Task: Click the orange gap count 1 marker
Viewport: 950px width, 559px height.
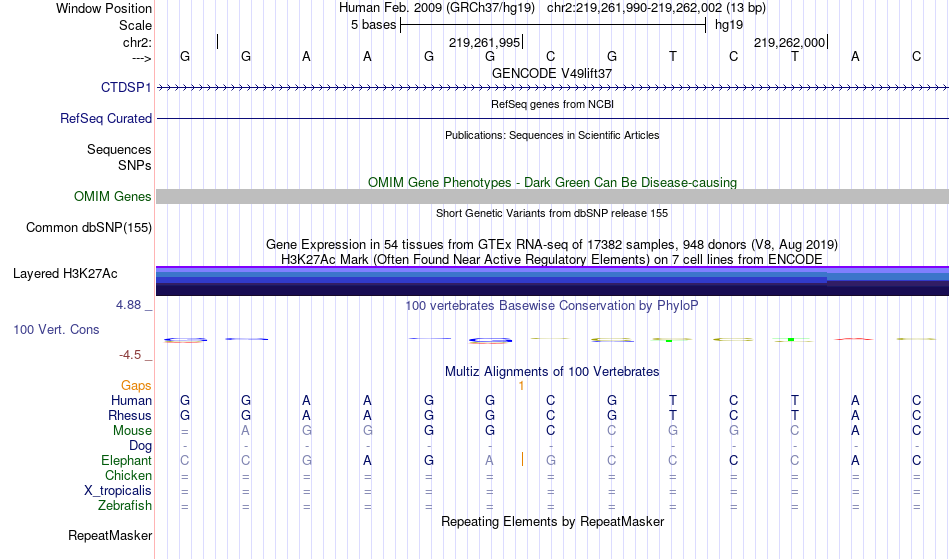Action: click(521, 386)
